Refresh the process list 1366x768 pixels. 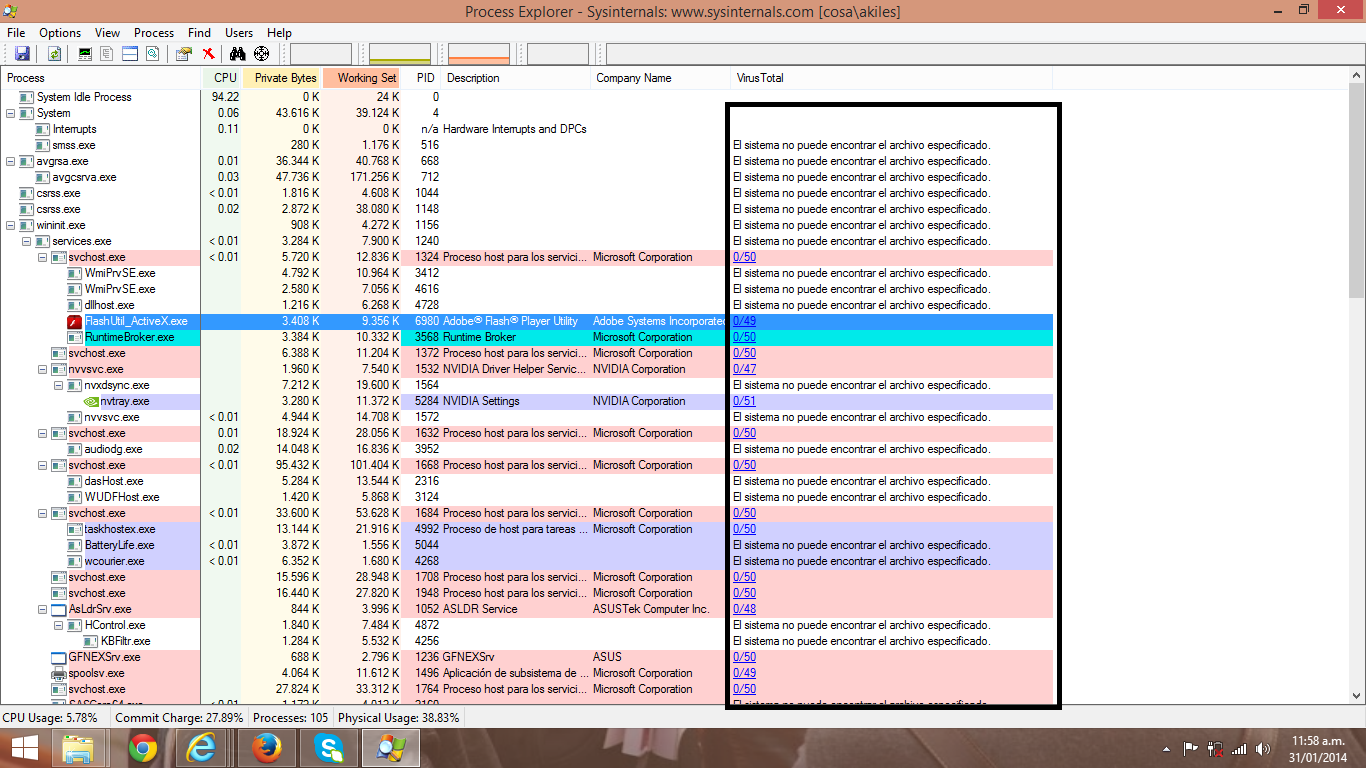53,53
